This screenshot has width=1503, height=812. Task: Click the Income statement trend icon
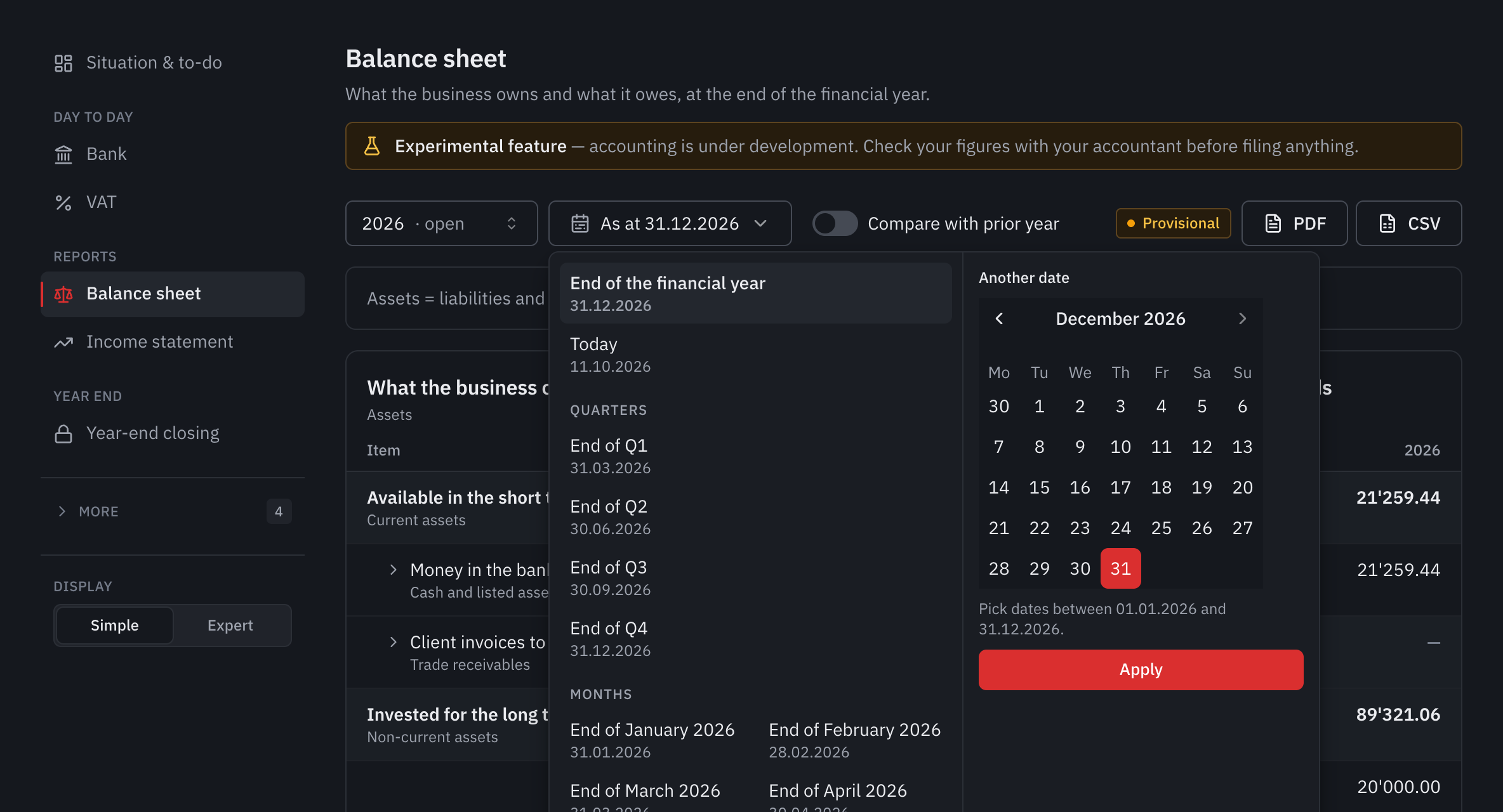[63, 342]
